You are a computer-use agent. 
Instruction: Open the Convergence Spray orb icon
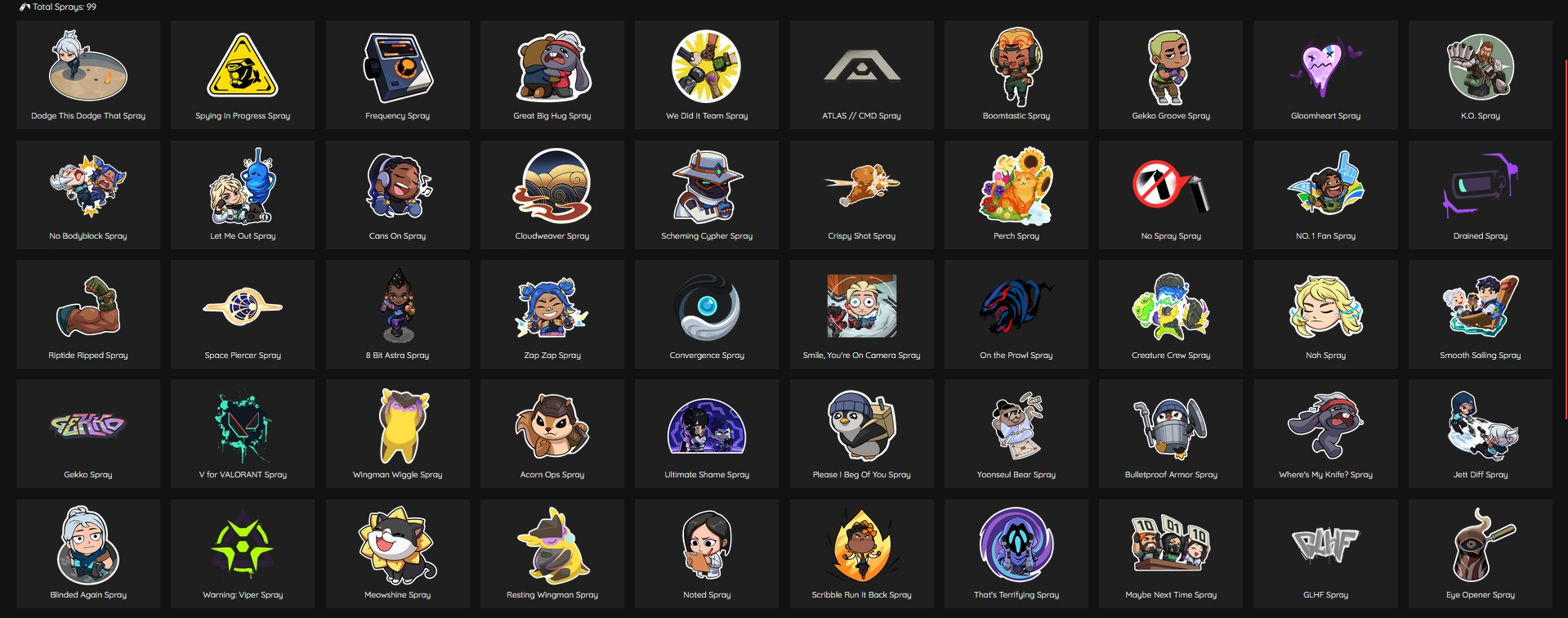click(707, 307)
